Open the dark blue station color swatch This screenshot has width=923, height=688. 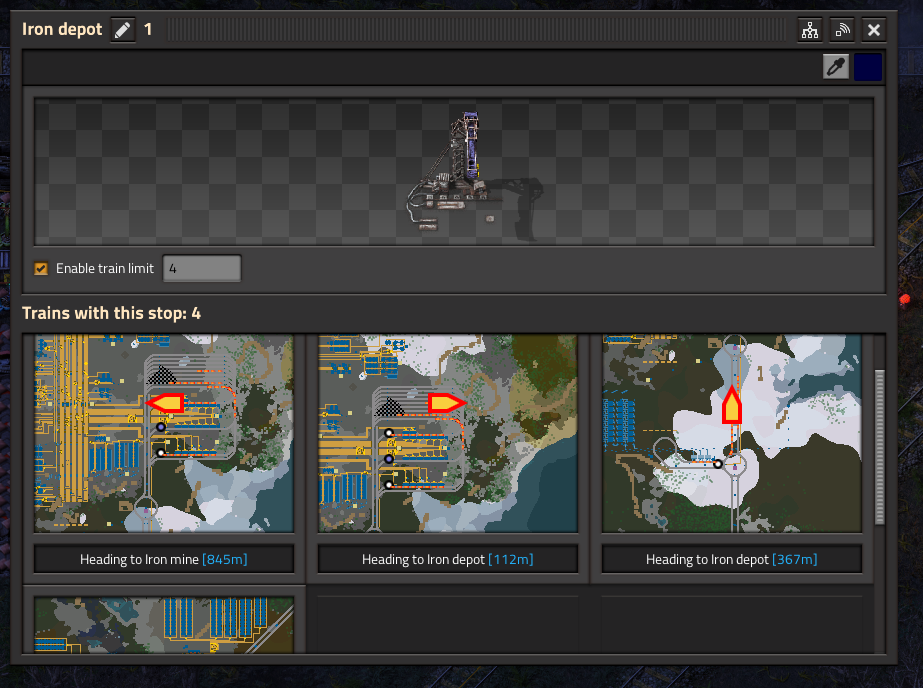pos(868,67)
